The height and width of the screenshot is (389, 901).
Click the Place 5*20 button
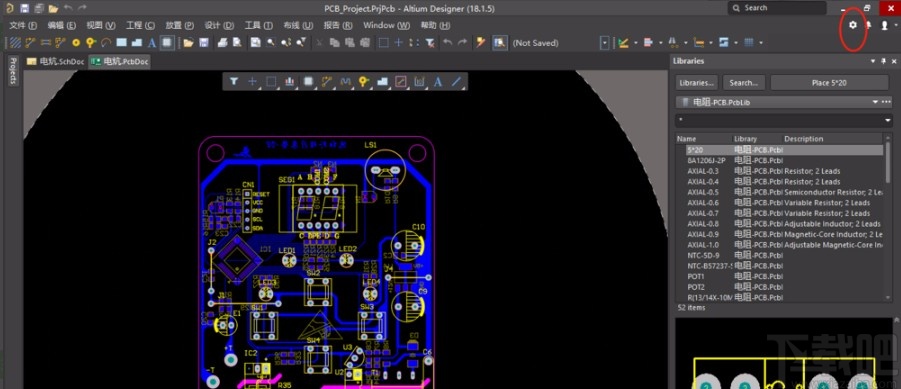point(829,83)
